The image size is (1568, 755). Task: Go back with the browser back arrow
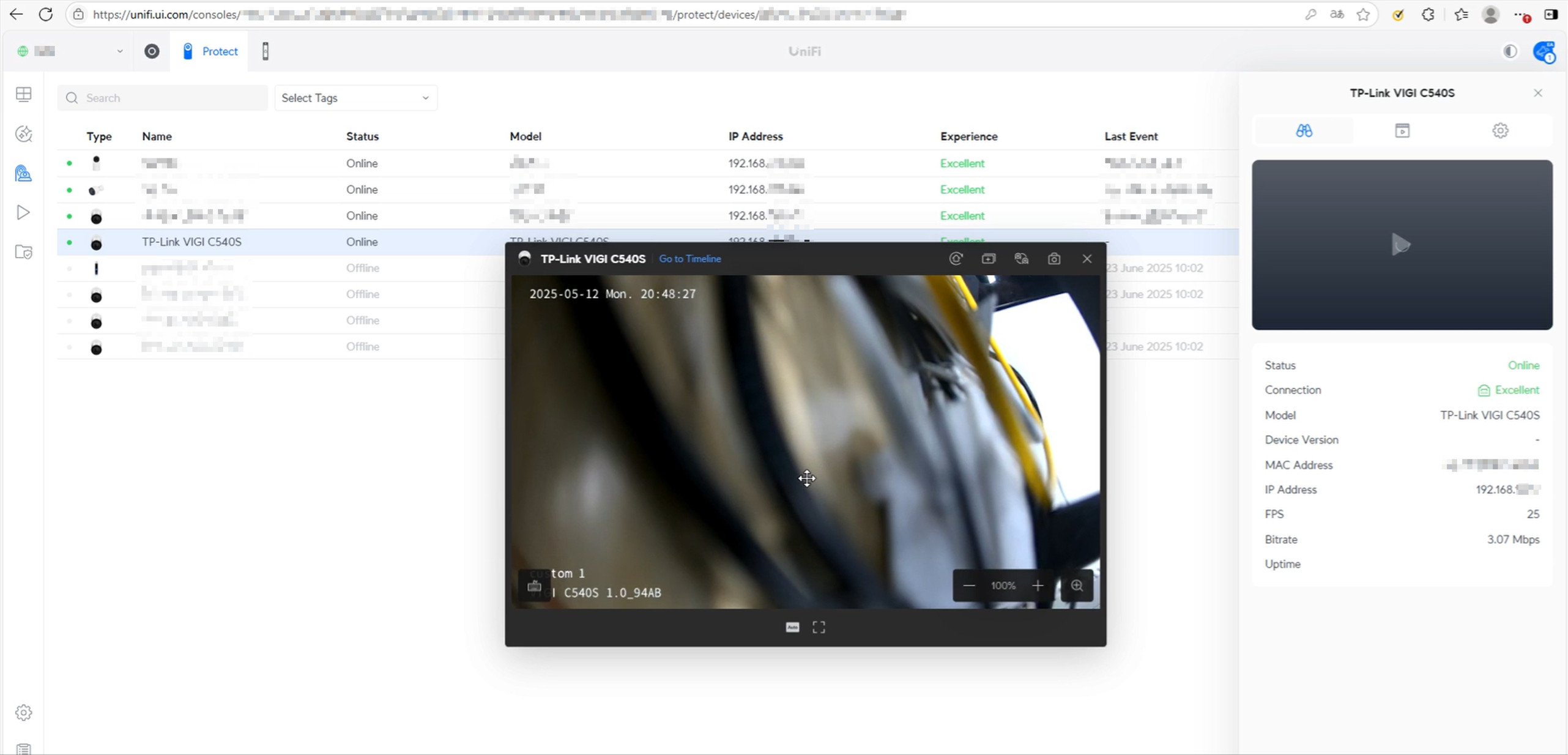click(17, 15)
